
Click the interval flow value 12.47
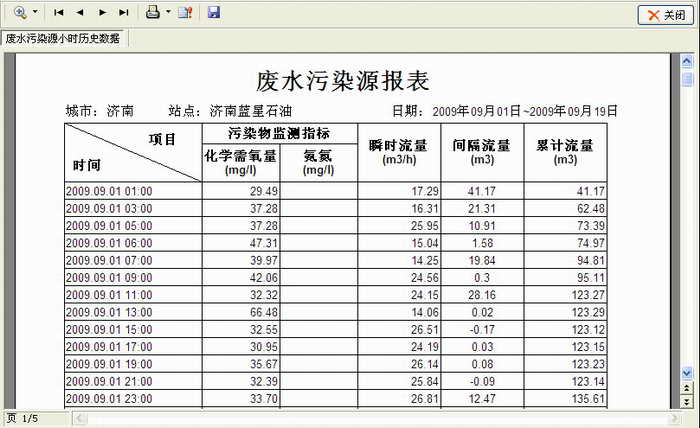(x=482, y=399)
